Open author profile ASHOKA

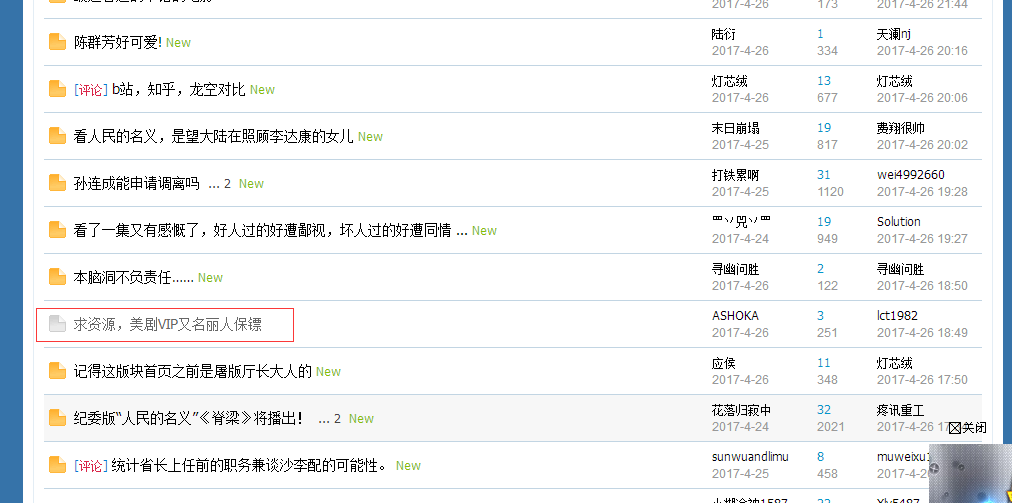coord(735,316)
